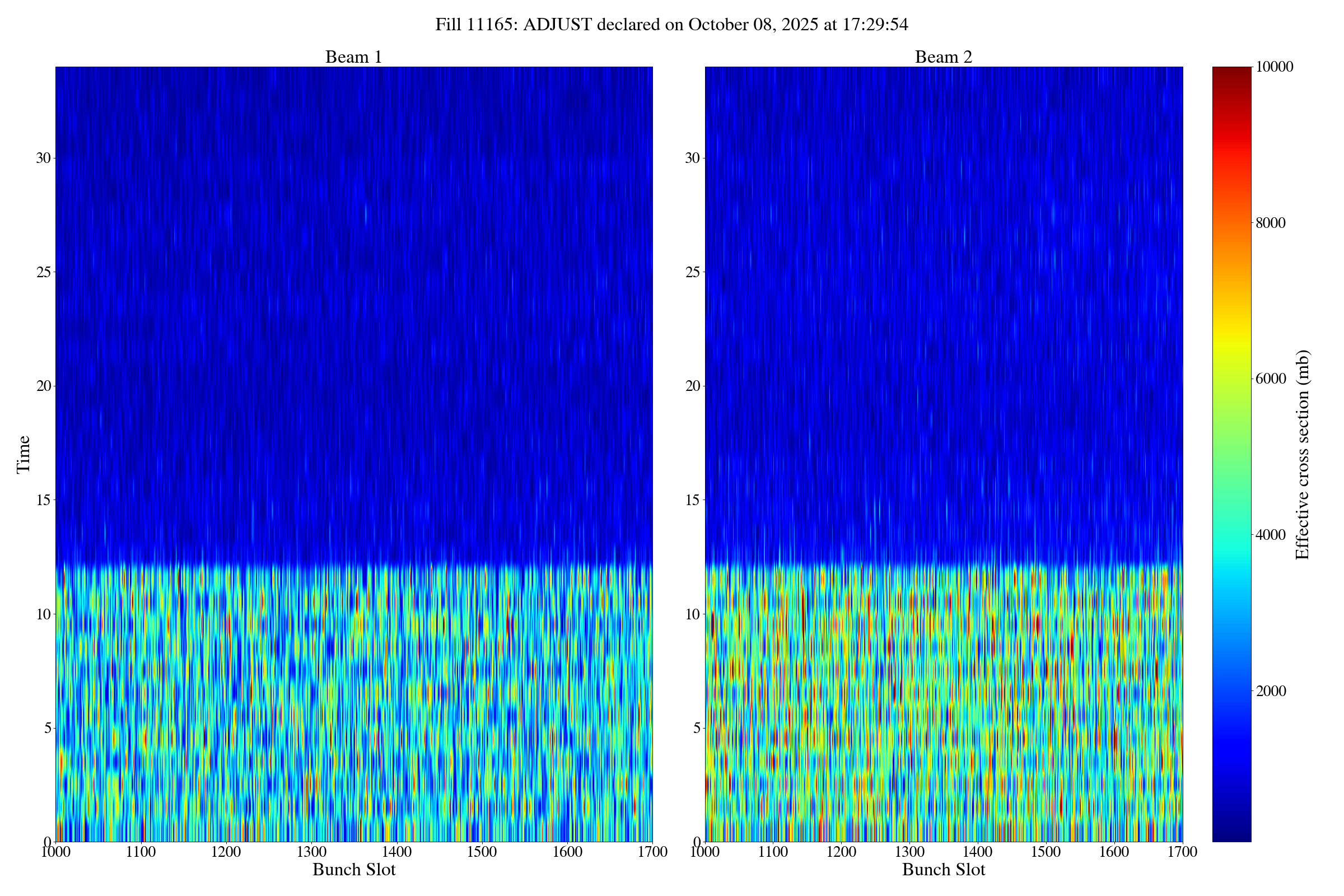Image resolution: width=1344 pixels, height=896 pixels.
Task: Click the Fill 11165 figure title
Action: click(x=671, y=25)
